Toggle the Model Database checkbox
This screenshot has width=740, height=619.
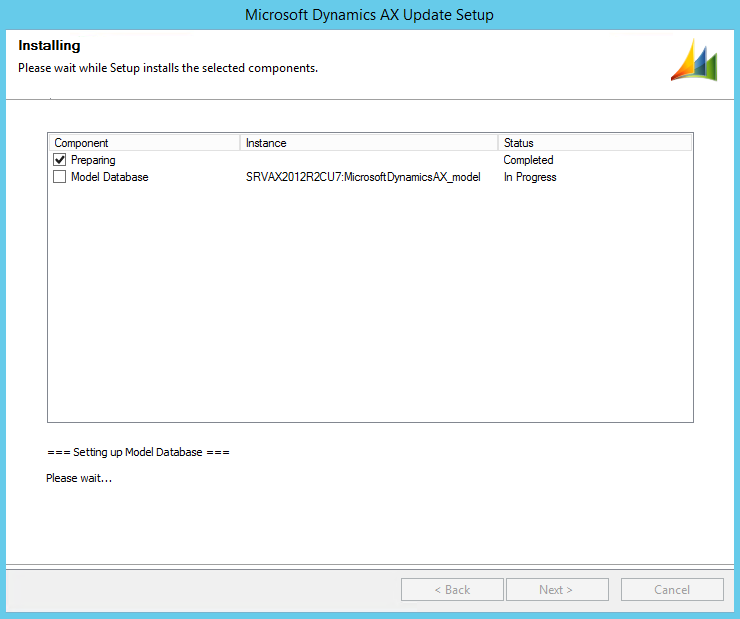click(x=59, y=177)
